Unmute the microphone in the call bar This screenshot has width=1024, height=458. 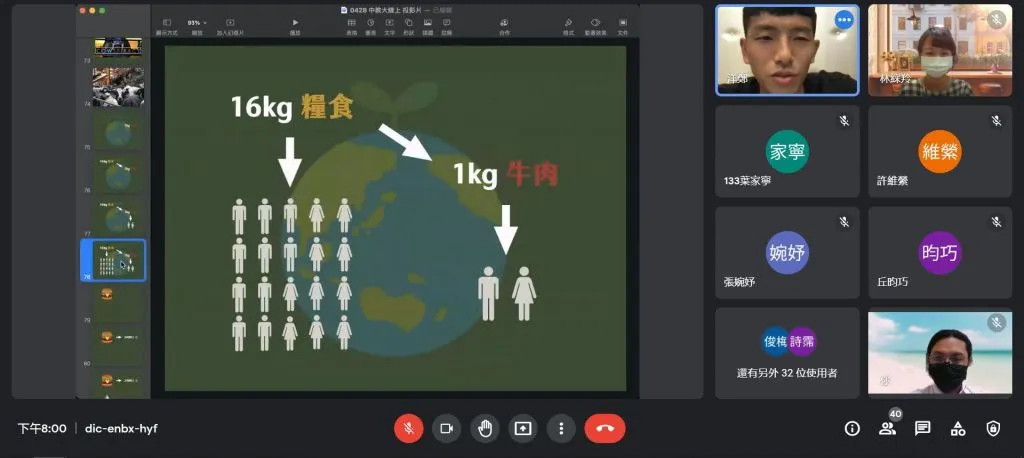(408, 428)
